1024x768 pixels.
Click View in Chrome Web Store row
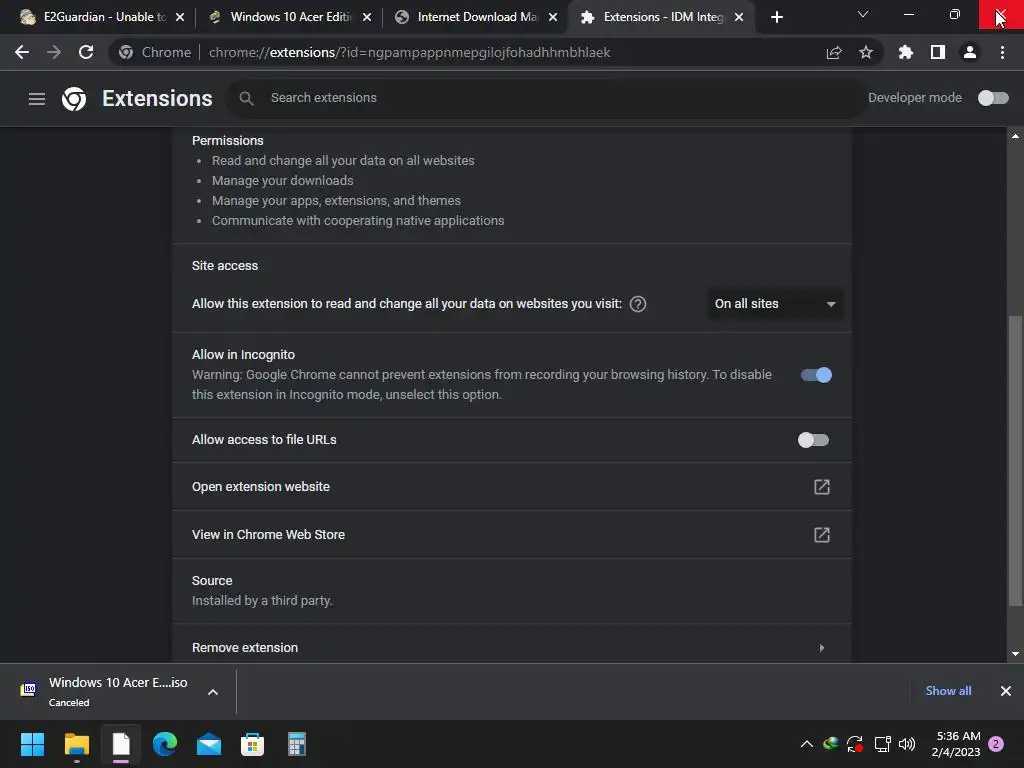tap(512, 534)
